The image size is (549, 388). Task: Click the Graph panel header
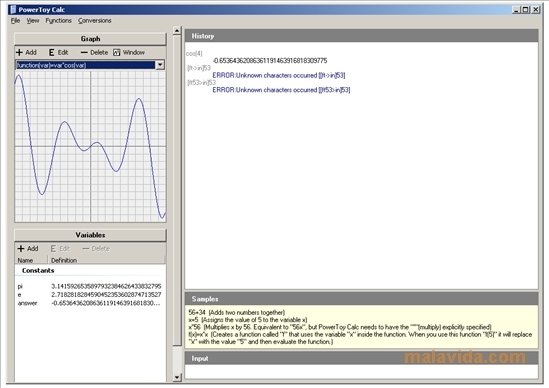(x=90, y=39)
